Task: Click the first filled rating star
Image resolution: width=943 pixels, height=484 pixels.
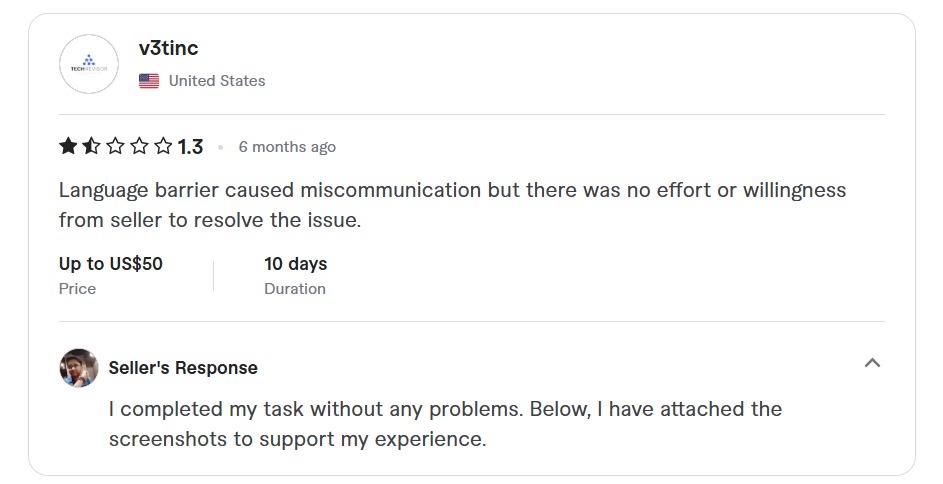Action: pyautogui.click(x=68, y=147)
